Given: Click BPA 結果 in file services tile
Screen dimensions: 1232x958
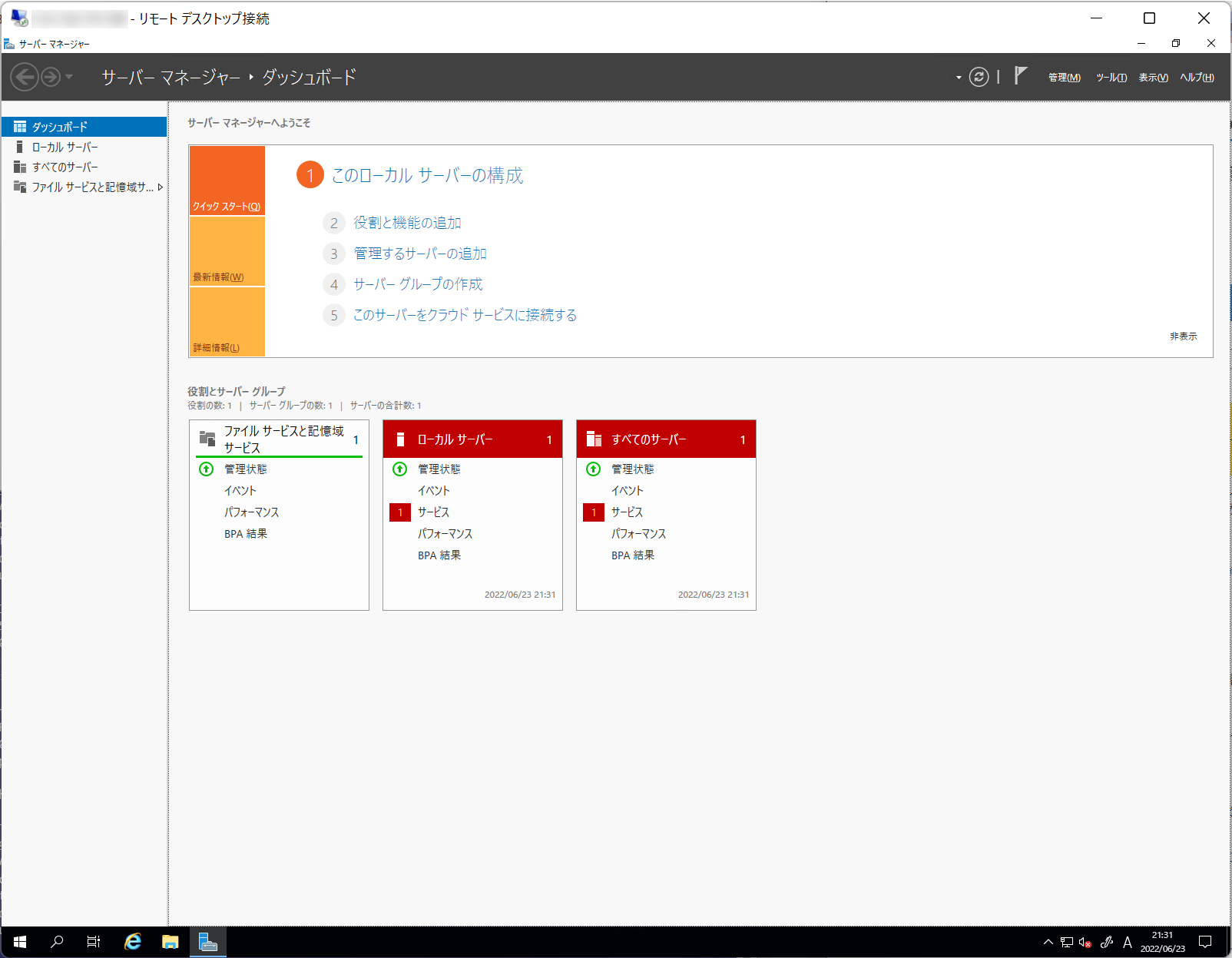Looking at the screenshot, I should coord(246,534).
